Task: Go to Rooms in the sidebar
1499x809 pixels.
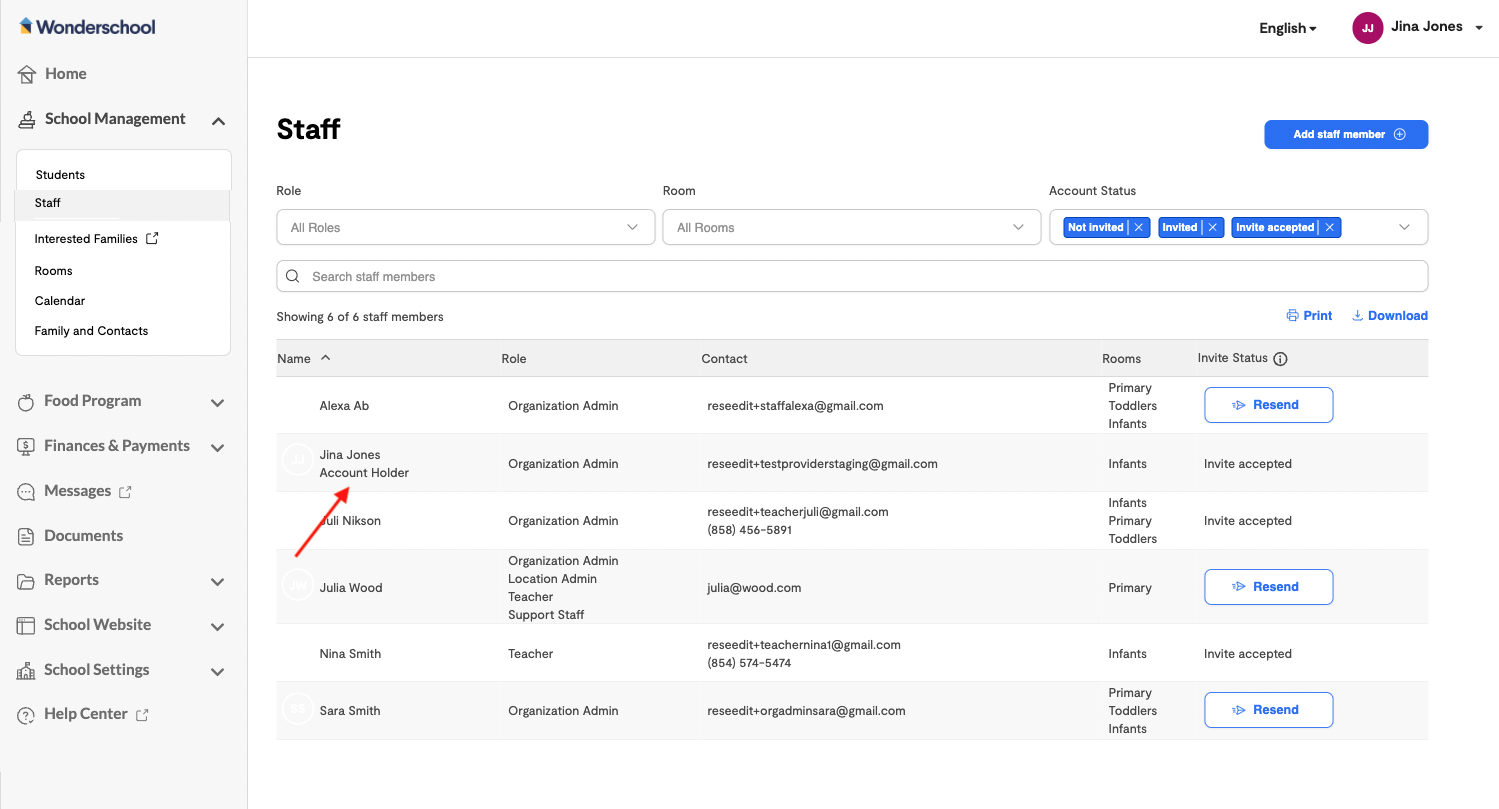Action: tap(53, 271)
